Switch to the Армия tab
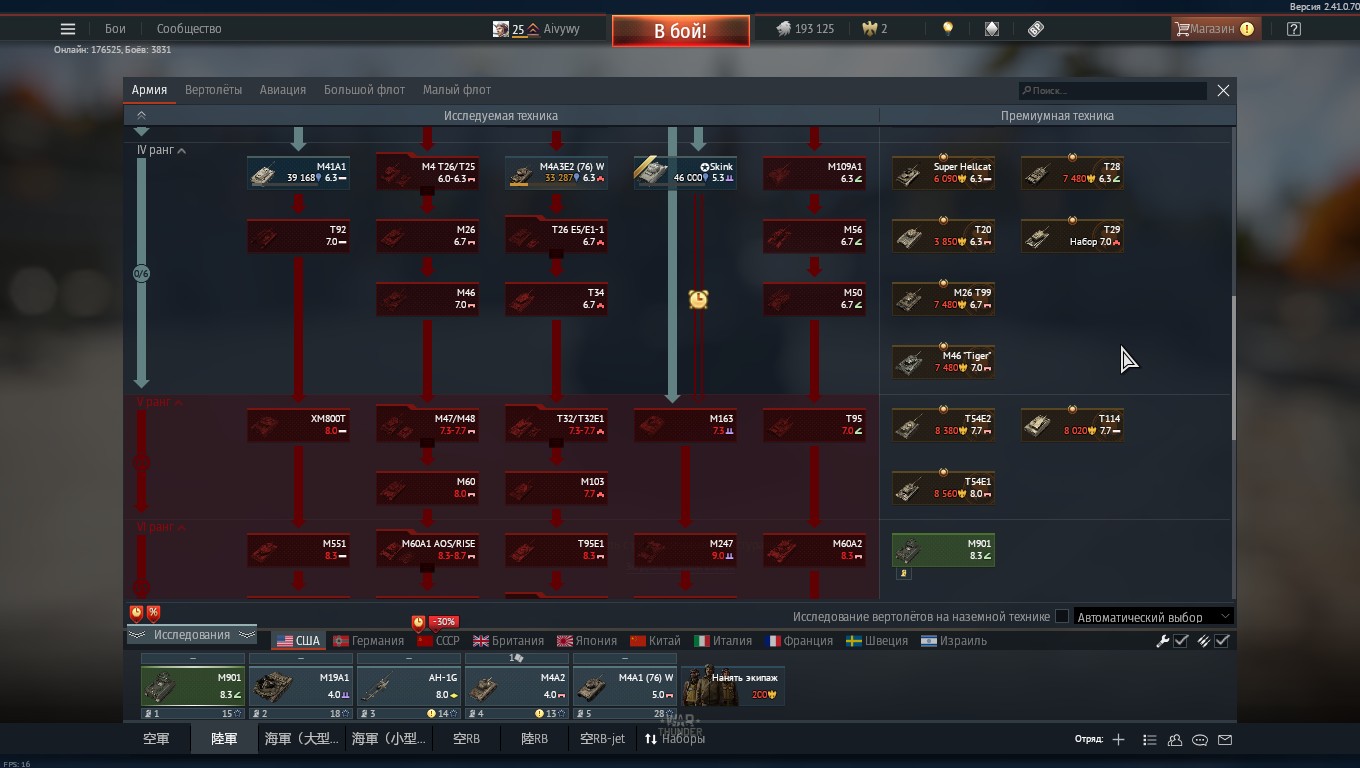This screenshot has height=768, width=1360. [x=149, y=90]
